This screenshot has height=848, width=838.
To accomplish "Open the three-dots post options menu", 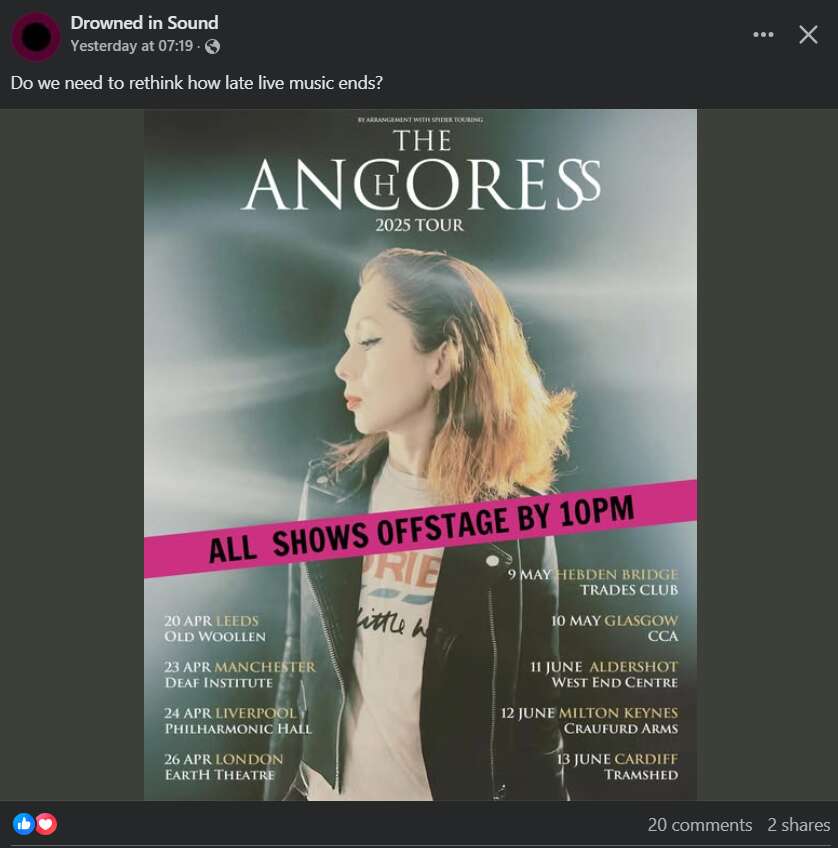I will point(763,35).
